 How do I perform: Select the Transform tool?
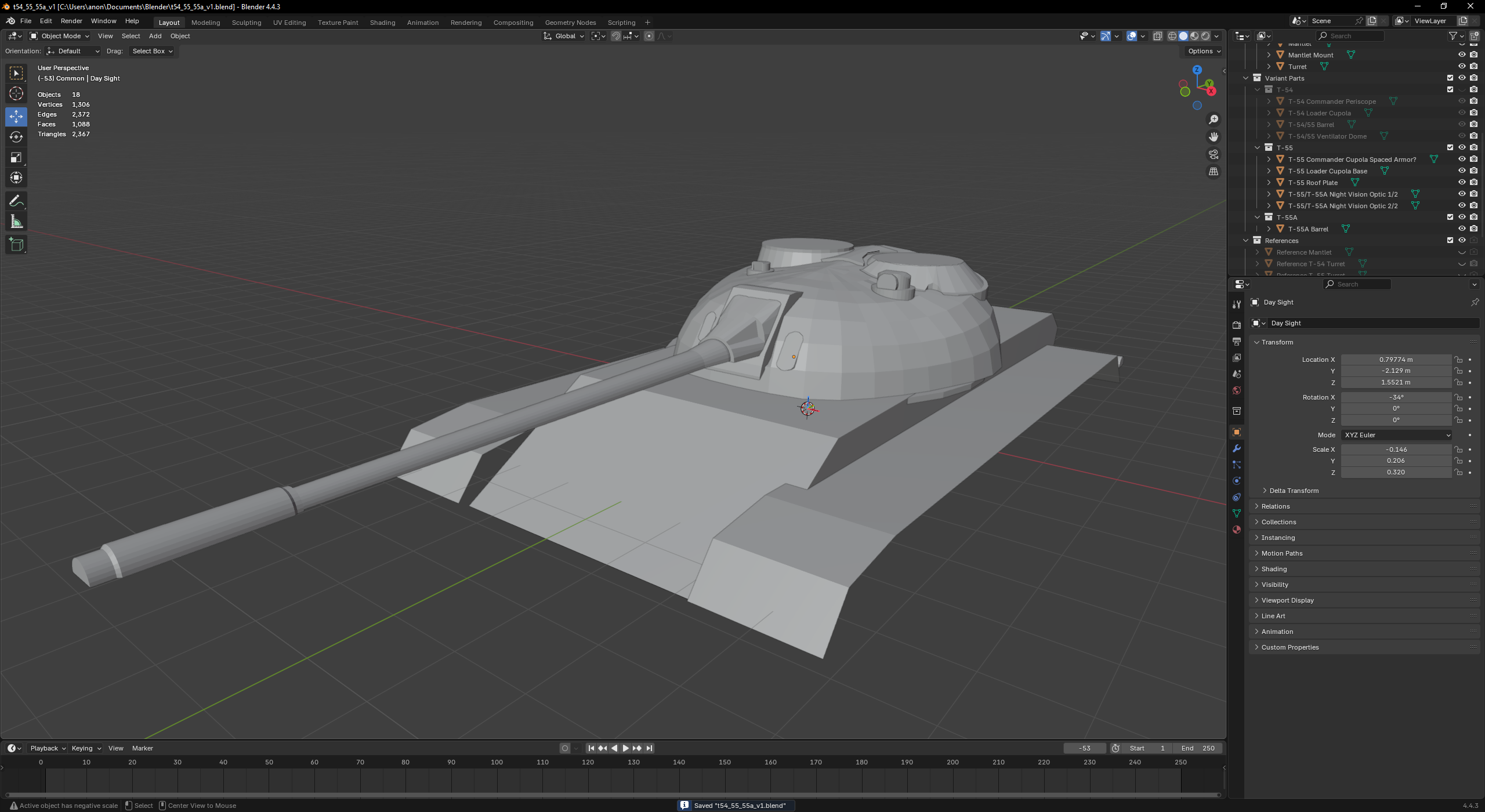[x=16, y=177]
